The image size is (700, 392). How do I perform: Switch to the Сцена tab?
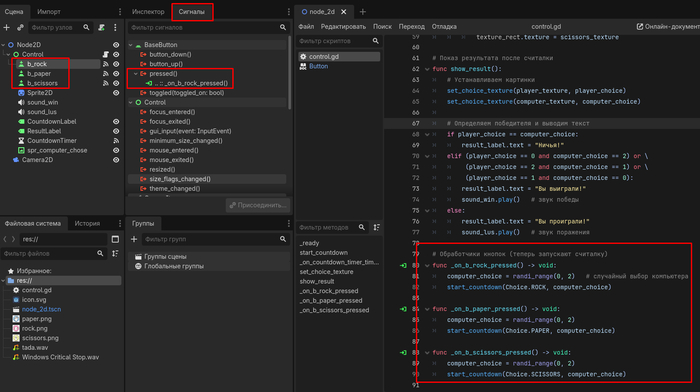14,12
